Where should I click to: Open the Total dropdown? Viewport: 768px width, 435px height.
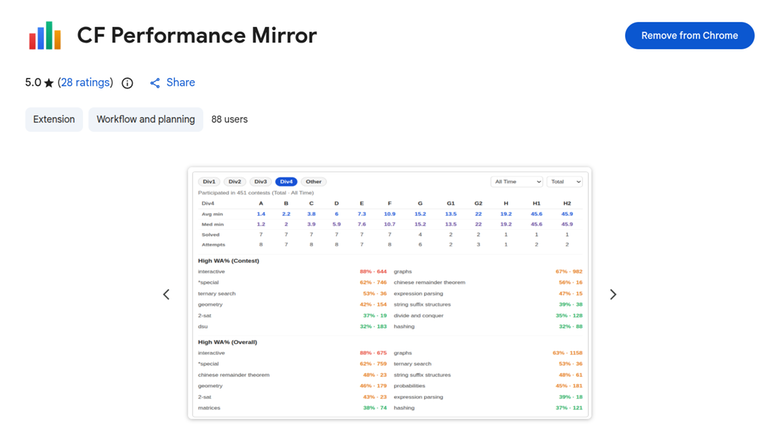click(565, 182)
